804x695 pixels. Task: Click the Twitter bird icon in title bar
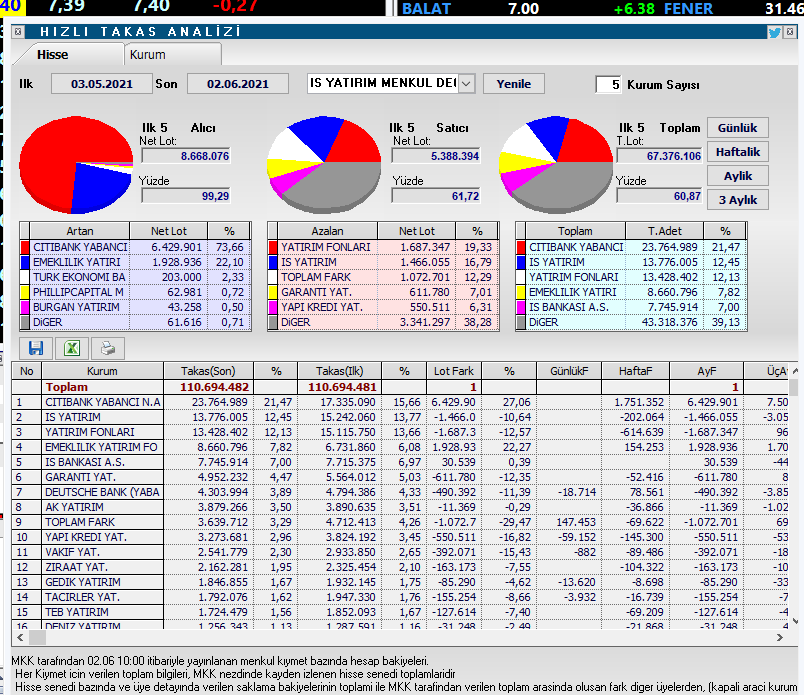[774, 33]
